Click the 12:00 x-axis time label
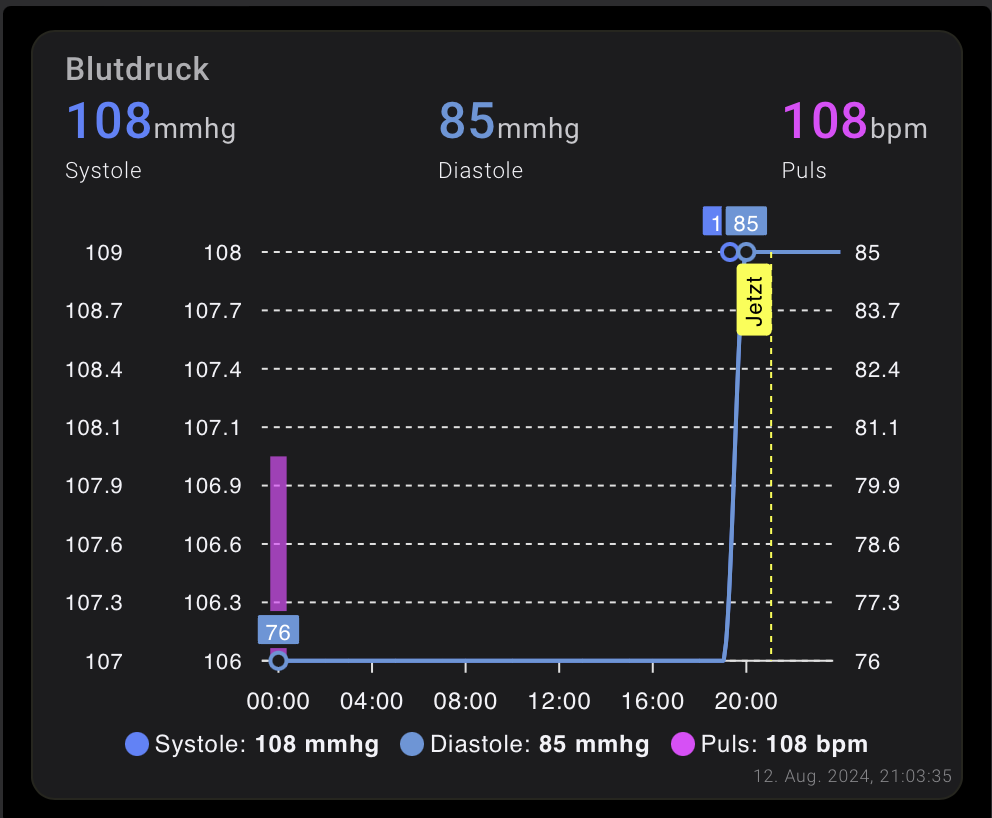Screen dimensions: 992x818 pyautogui.click(x=559, y=701)
